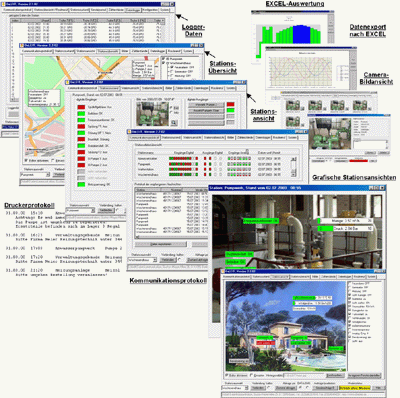Click the station photo in Stationsansicht window
This screenshot has width=400, height=398.
tap(152, 114)
